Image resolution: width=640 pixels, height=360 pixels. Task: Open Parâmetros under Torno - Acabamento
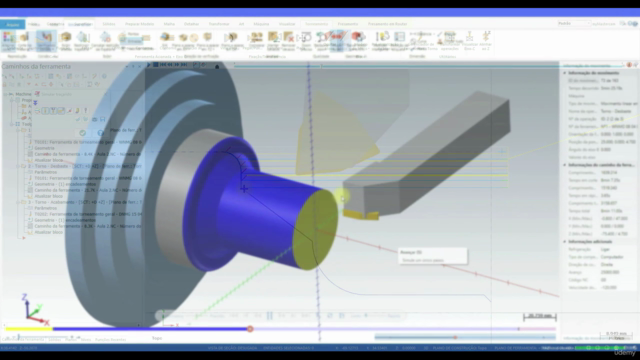coord(45,208)
